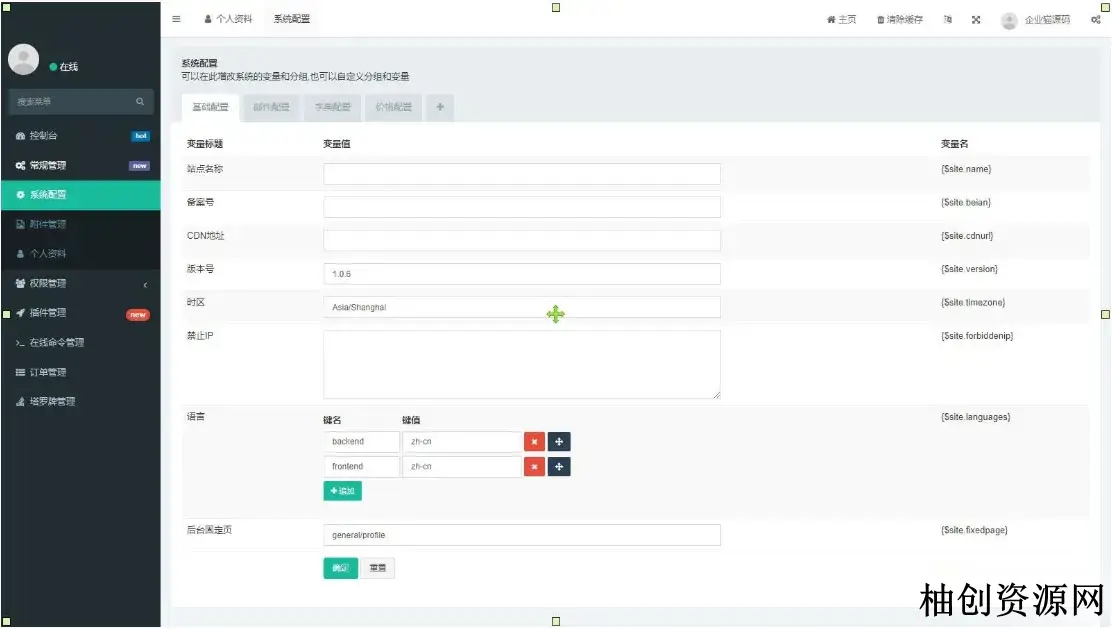Click the fullscreen expand icon in header
The image size is (1112, 629).
click(x=976, y=19)
